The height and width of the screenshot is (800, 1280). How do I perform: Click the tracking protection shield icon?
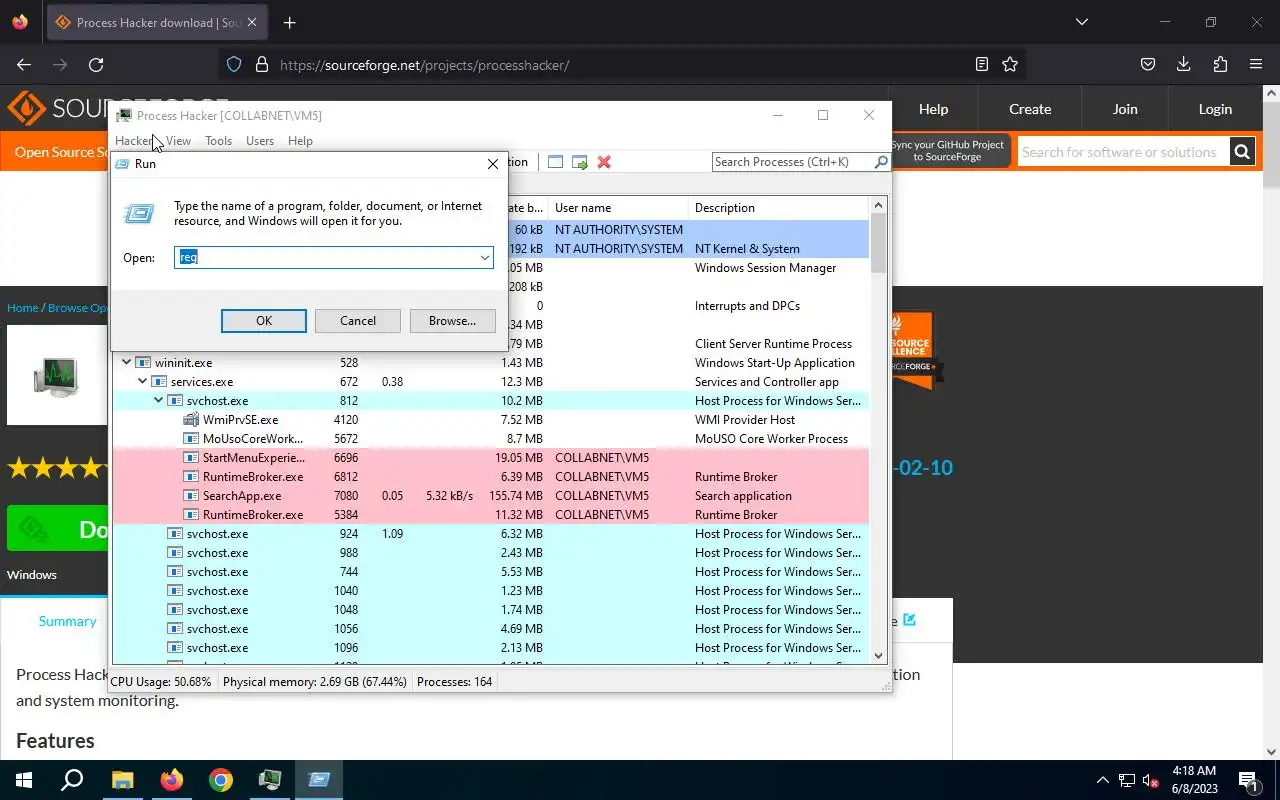pos(234,65)
